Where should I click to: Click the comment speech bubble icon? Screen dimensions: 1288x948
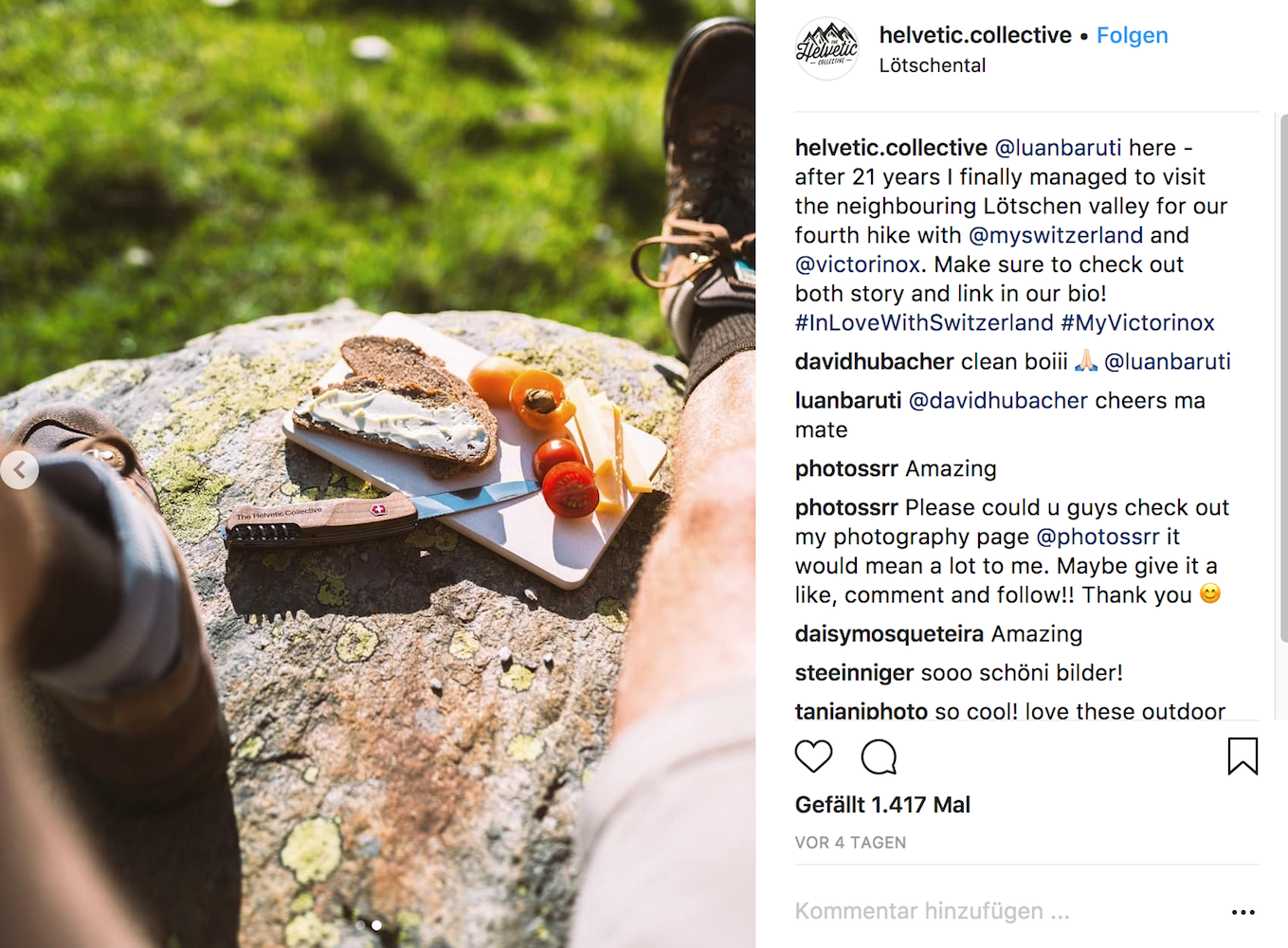879,757
